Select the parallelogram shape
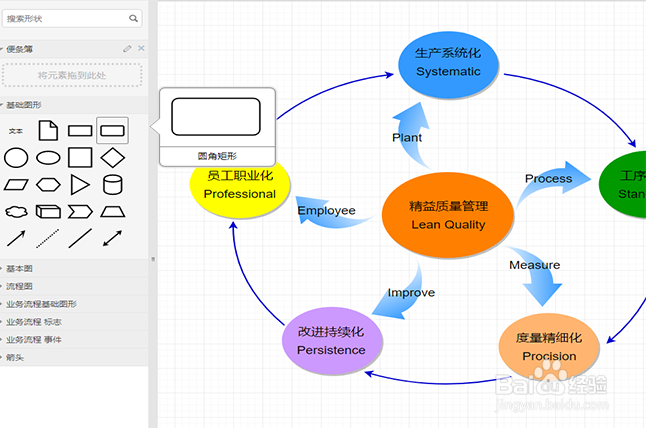The height and width of the screenshot is (428, 646). pos(16,185)
